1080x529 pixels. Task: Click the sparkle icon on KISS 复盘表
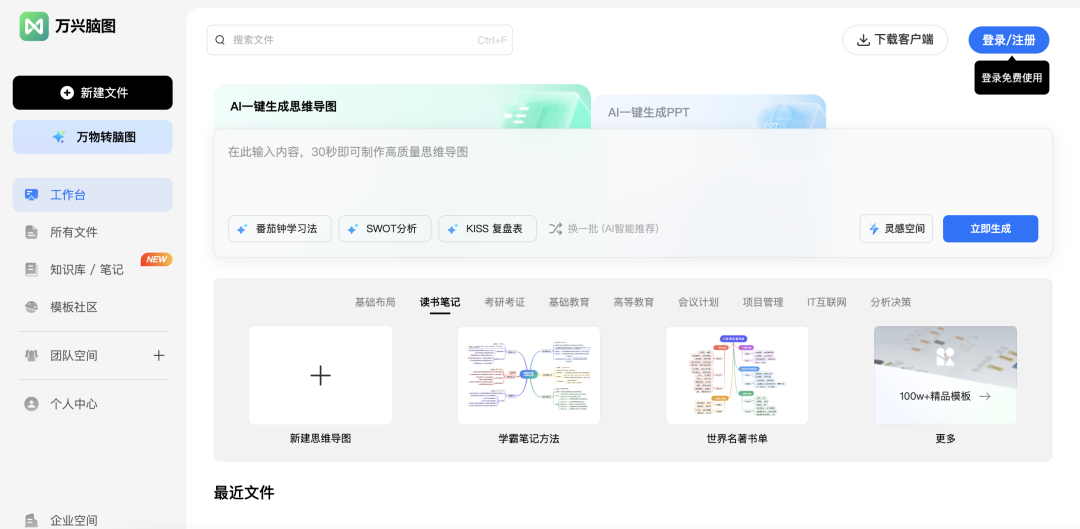point(453,229)
